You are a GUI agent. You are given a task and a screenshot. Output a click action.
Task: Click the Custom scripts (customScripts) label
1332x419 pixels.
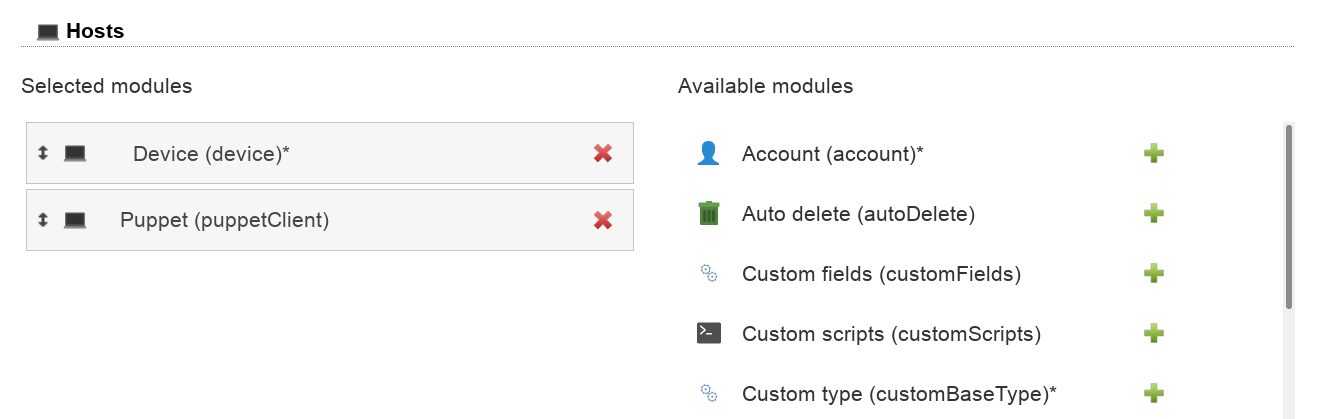pos(891,334)
